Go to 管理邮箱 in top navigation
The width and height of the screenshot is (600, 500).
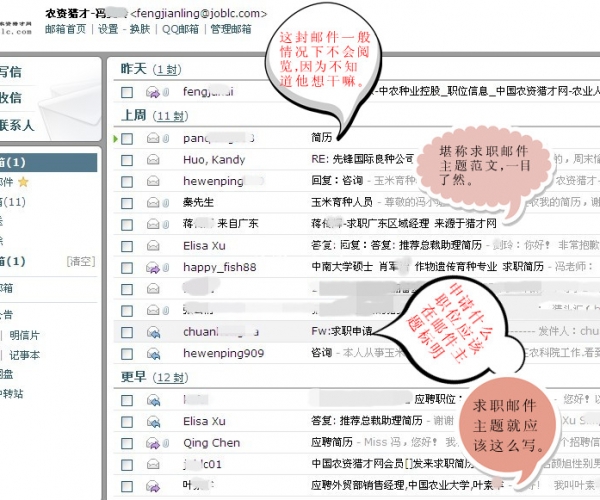pyautogui.click(x=230, y=29)
